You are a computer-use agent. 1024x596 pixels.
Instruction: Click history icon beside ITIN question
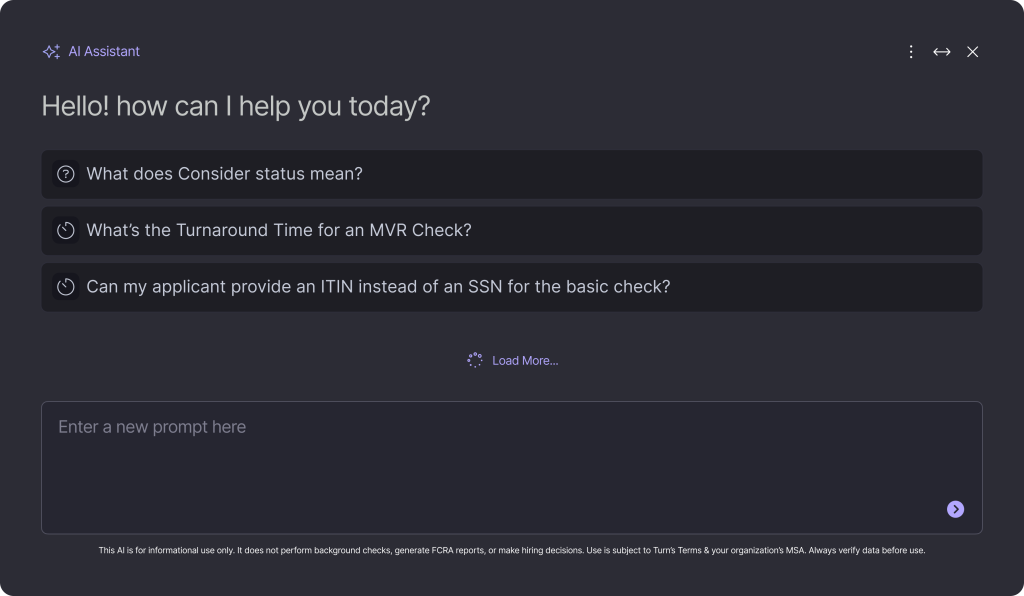pos(66,287)
